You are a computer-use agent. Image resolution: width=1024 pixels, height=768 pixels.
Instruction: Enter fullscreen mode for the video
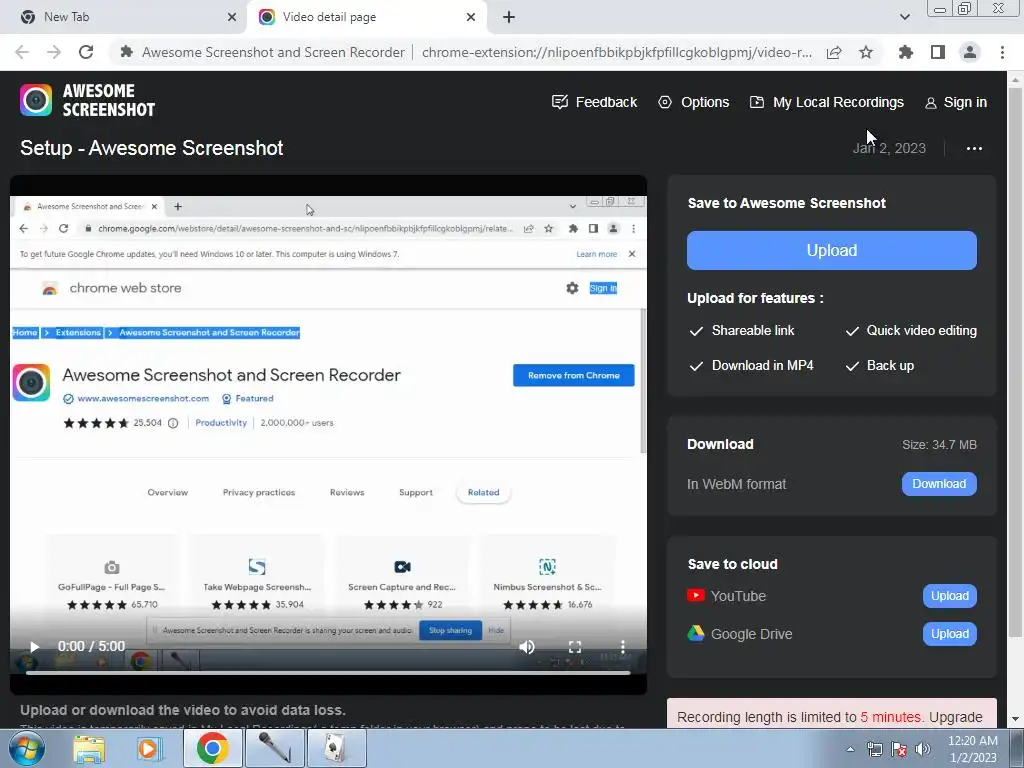pyautogui.click(x=575, y=647)
